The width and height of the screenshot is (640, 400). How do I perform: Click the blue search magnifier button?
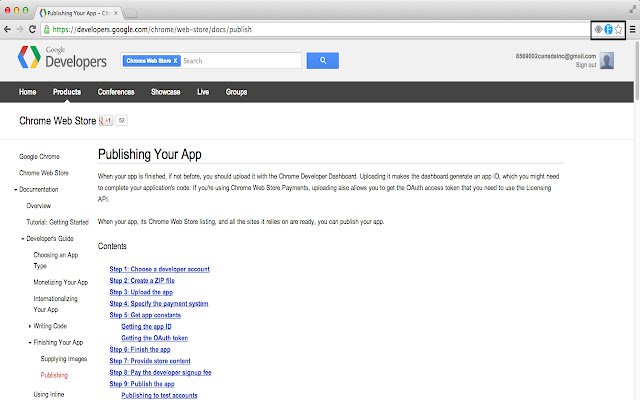pyautogui.click(x=322, y=60)
